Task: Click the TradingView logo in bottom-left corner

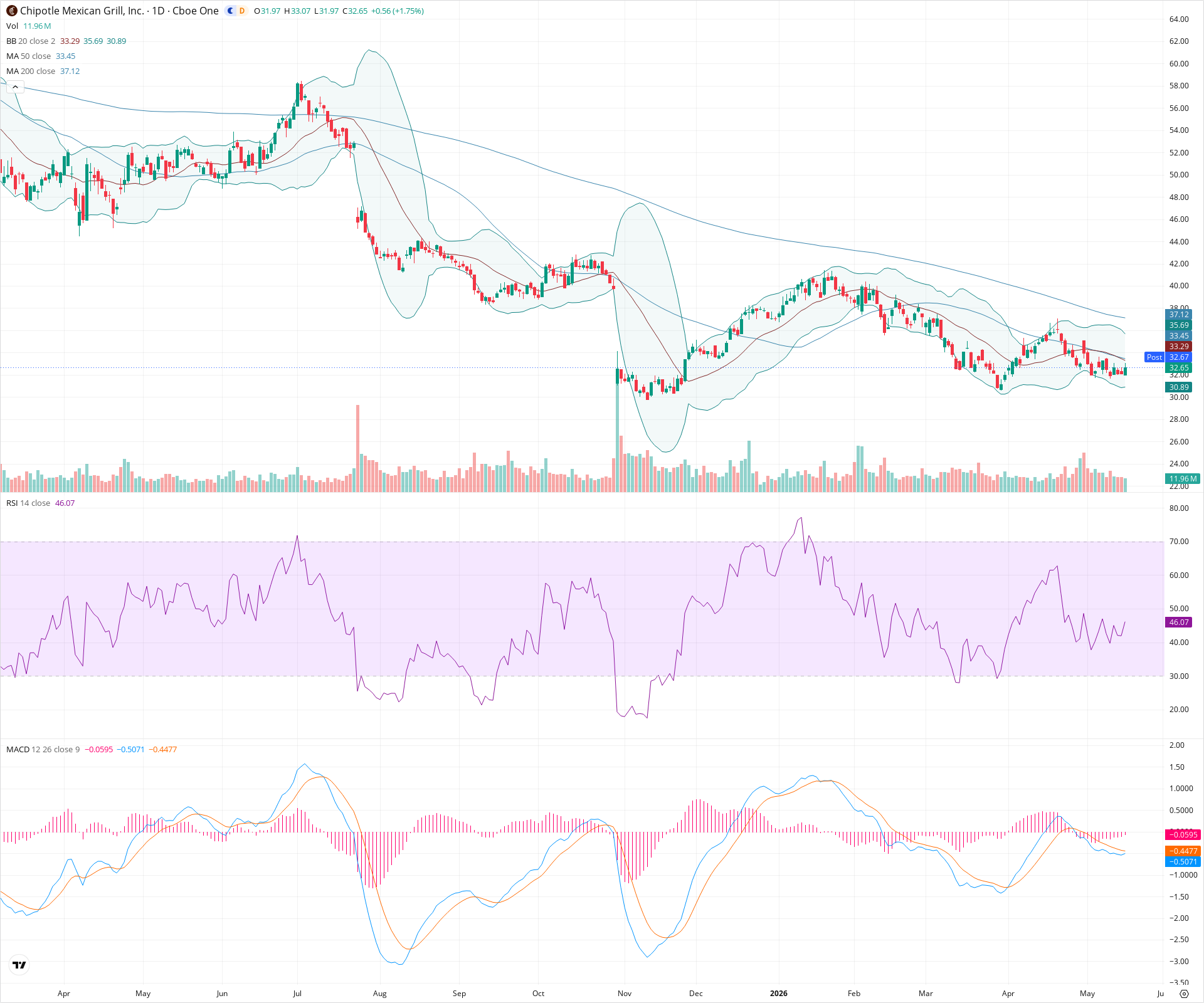Action: pyautogui.click(x=19, y=965)
